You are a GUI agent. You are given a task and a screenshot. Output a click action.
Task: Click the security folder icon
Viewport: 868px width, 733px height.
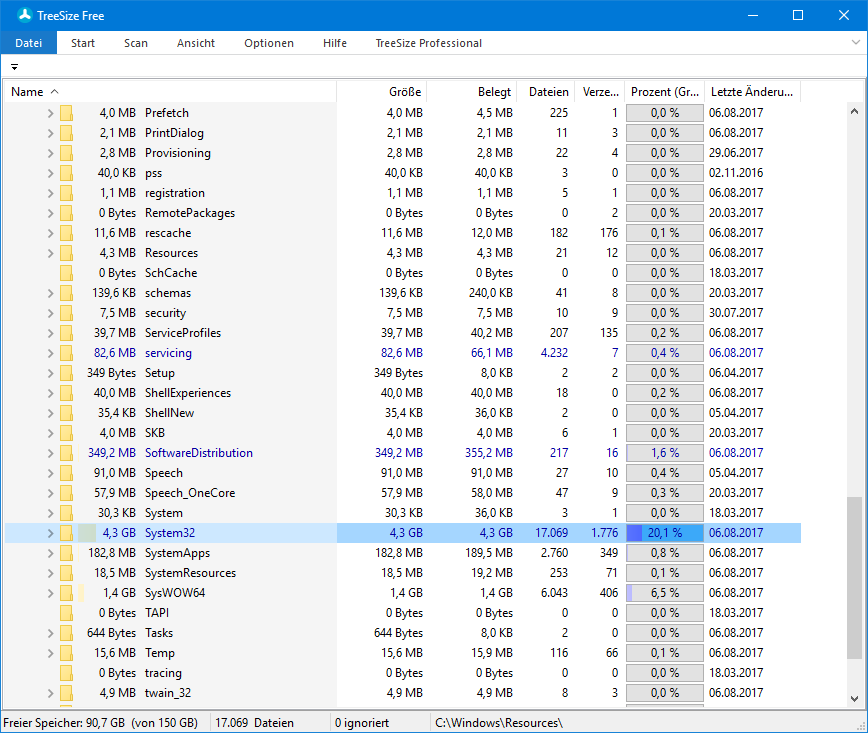(x=66, y=313)
